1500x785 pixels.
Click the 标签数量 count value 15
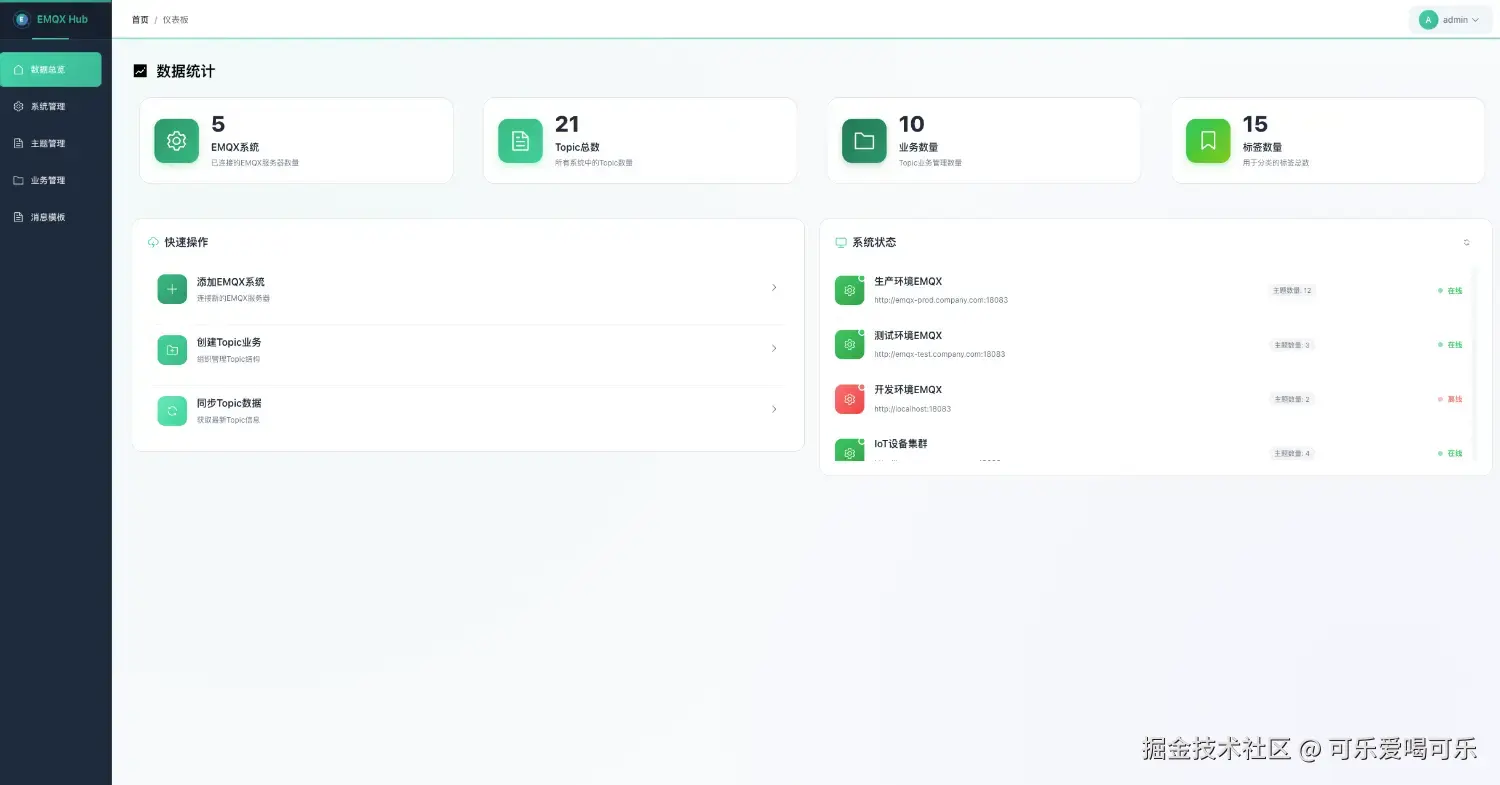[1255, 124]
